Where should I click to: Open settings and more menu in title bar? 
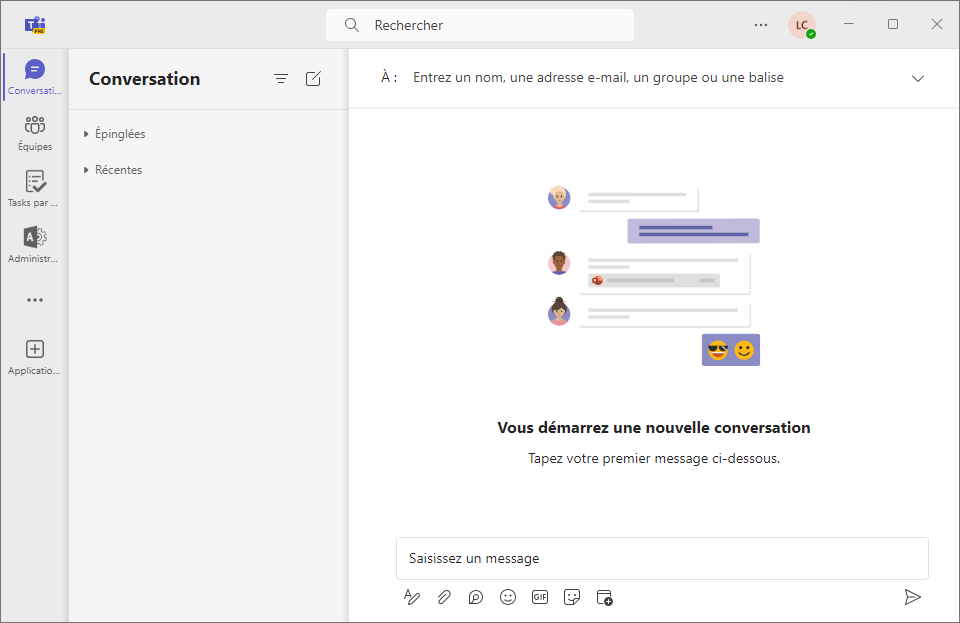[761, 25]
